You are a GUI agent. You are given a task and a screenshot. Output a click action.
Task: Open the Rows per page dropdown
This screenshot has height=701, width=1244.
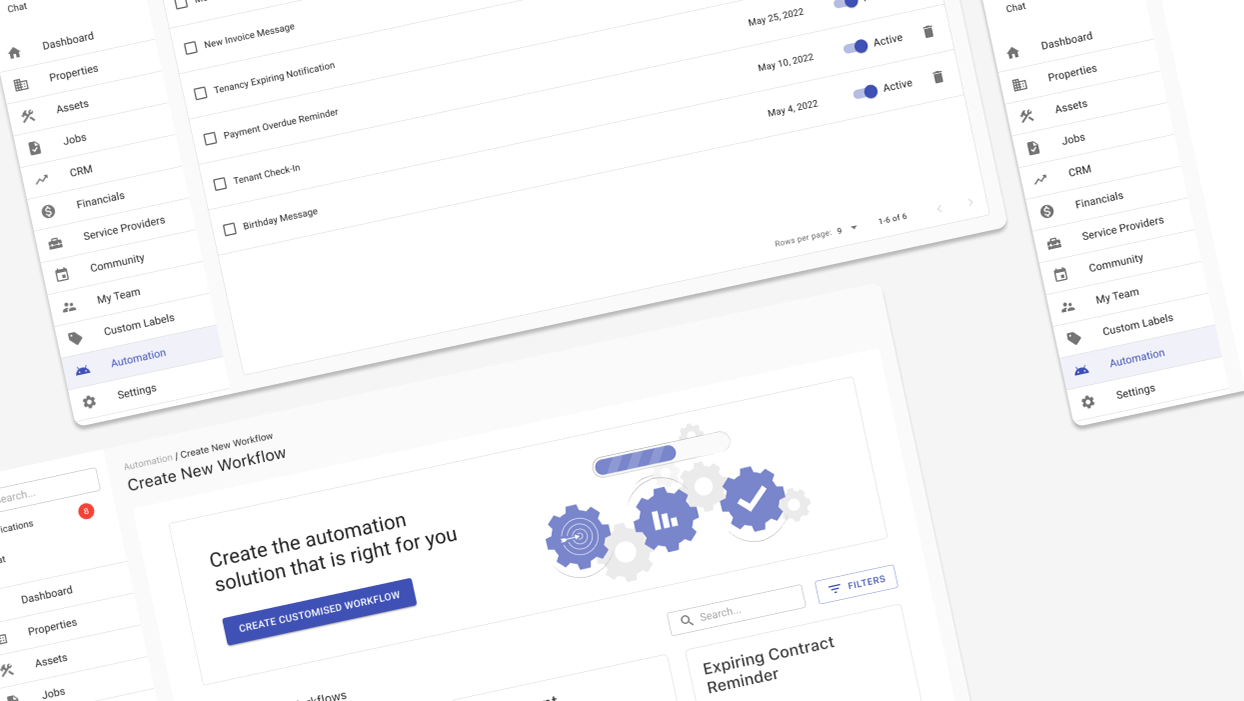coord(847,230)
